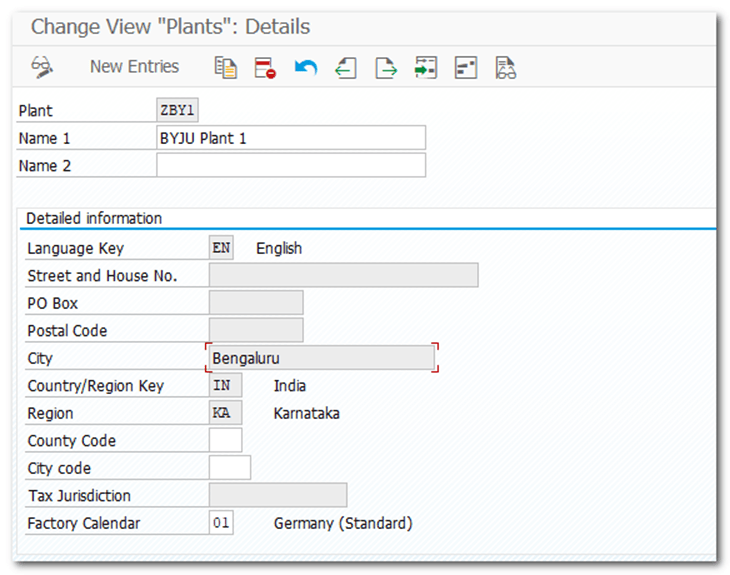The image size is (730, 575).
Task: Click the Copy As icon
Action: point(226,68)
